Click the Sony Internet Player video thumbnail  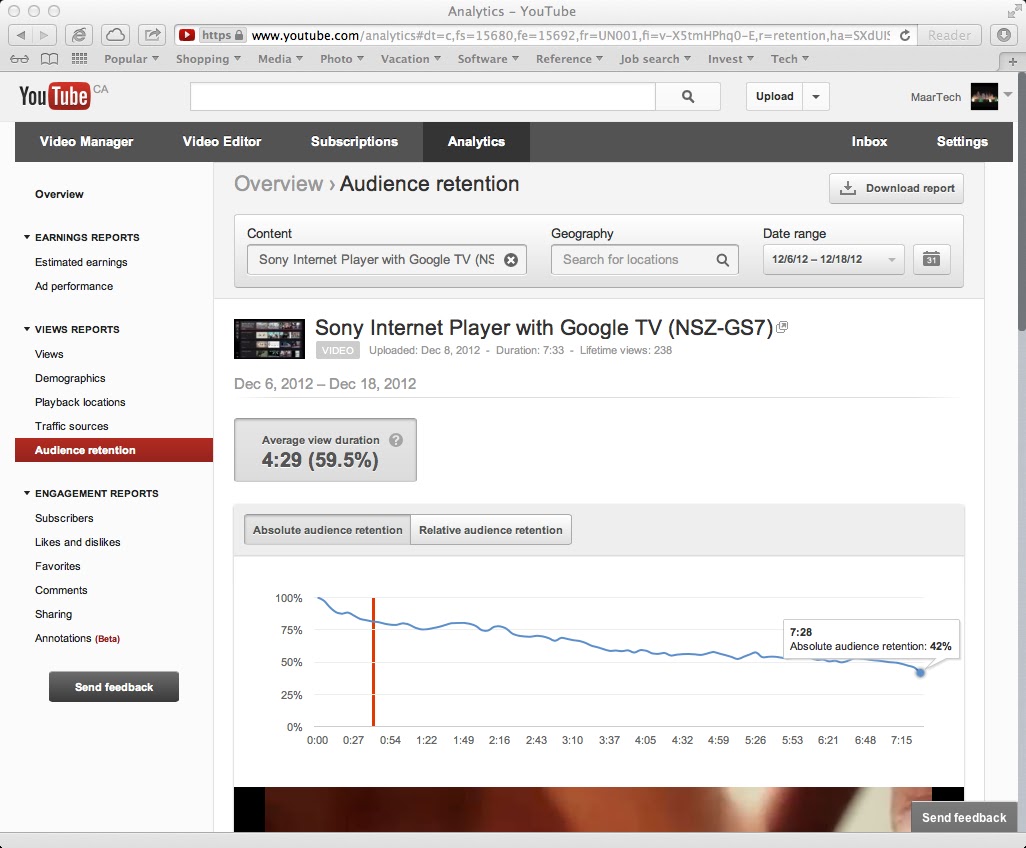(x=270, y=339)
